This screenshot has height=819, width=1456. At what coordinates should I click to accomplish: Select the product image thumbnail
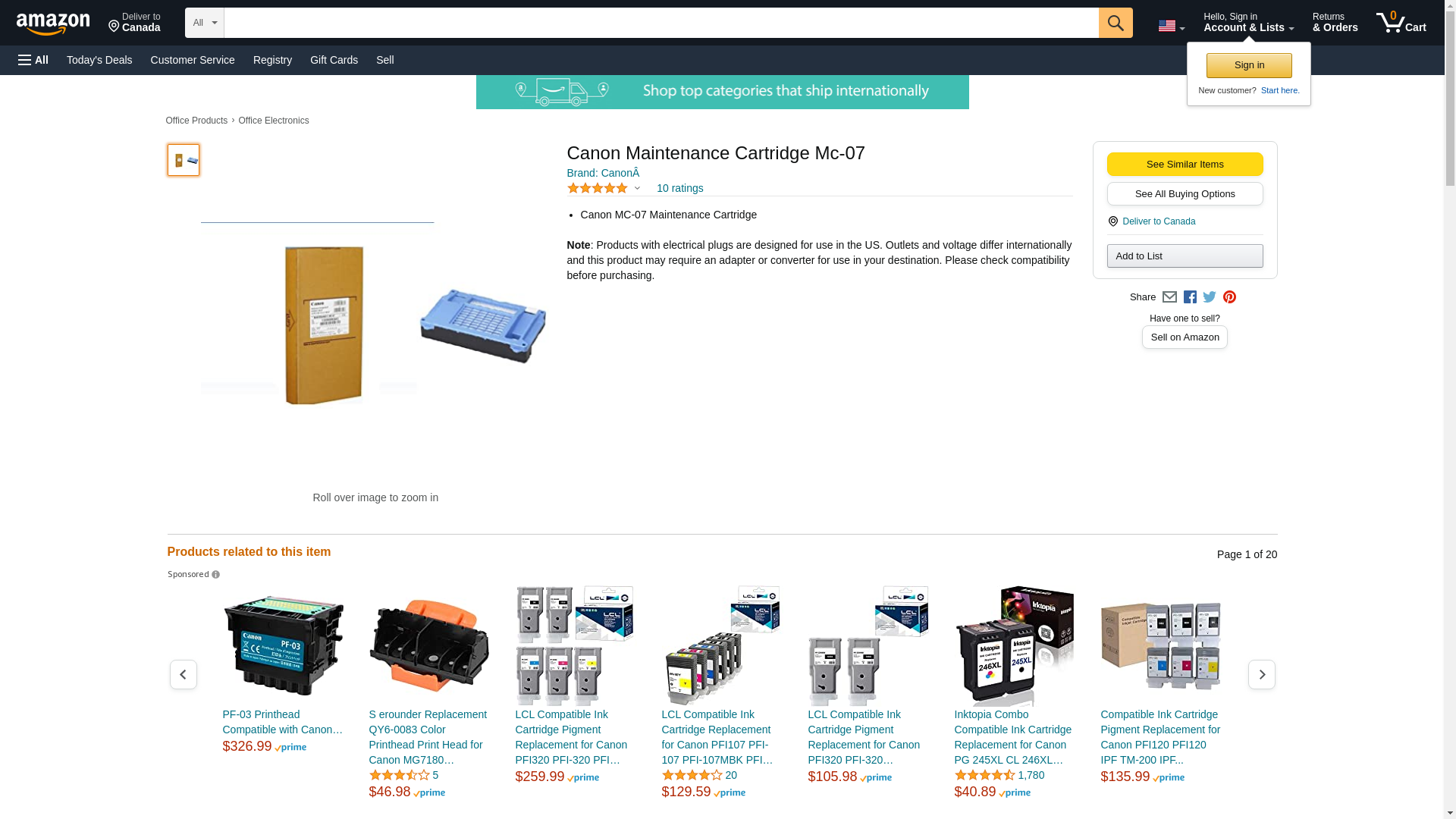(184, 160)
